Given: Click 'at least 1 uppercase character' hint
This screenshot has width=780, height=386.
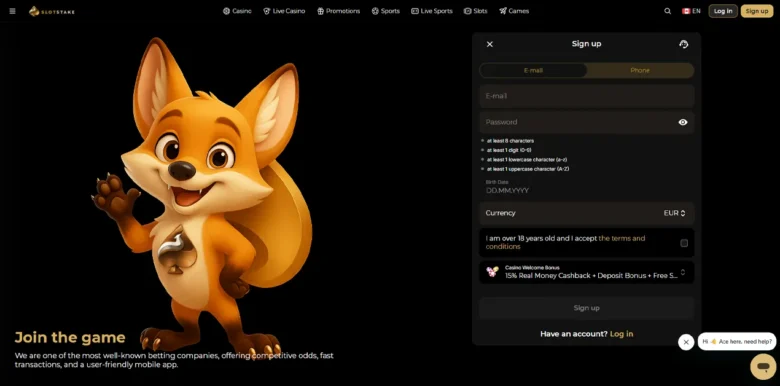Looking at the screenshot, I should pyautogui.click(x=528, y=169).
